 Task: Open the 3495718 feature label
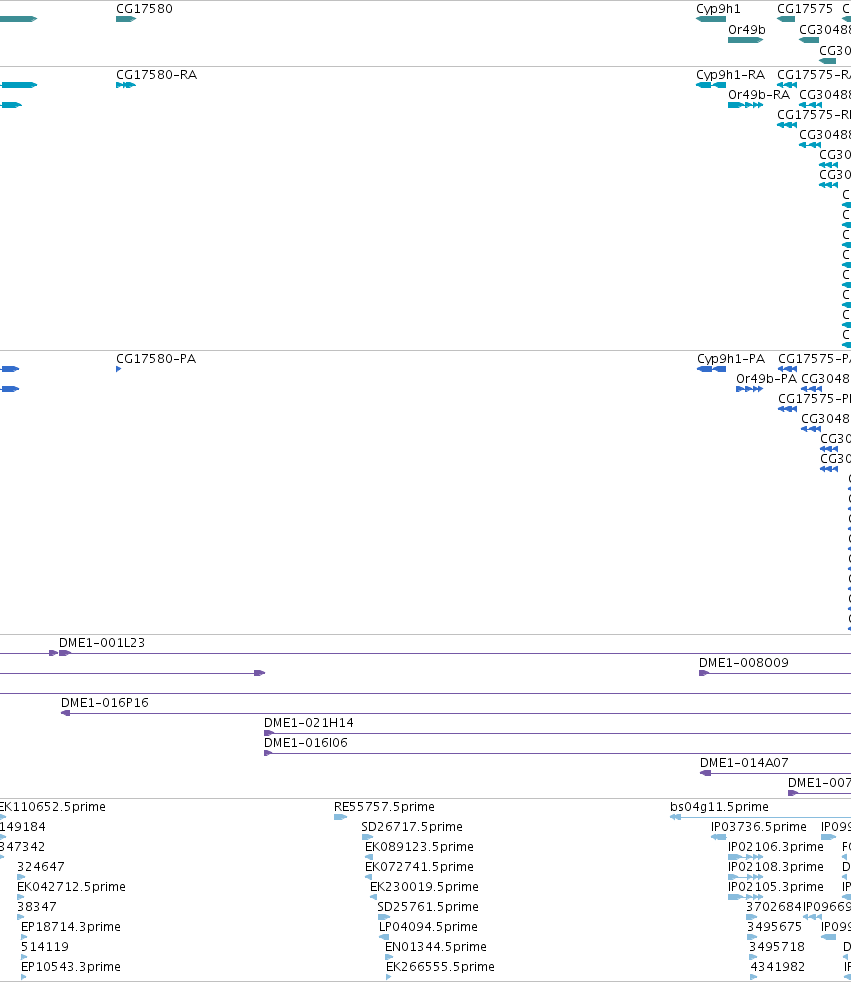click(x=776, y=947)
